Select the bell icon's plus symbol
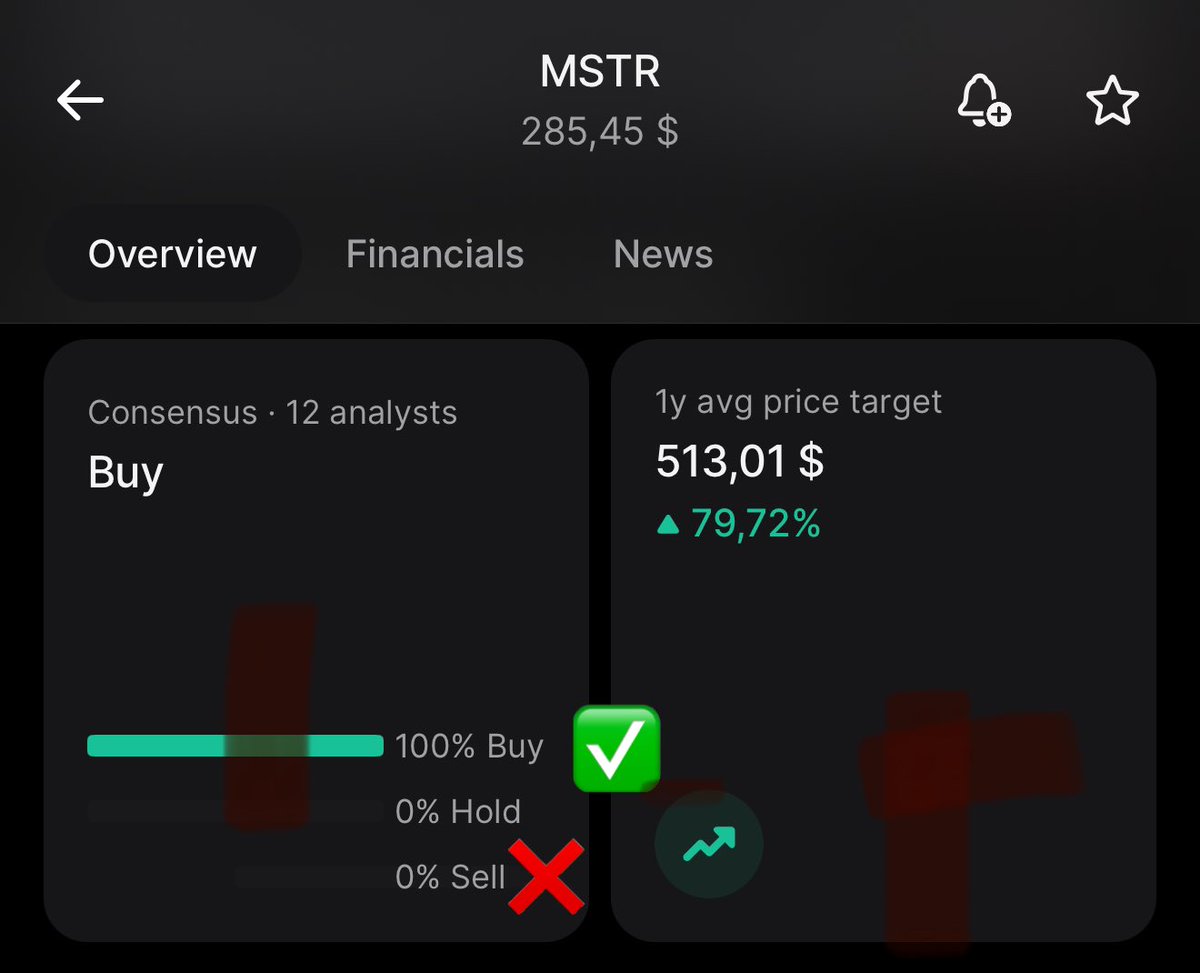This screenshot has width=1200, height=973. [997, 113]
